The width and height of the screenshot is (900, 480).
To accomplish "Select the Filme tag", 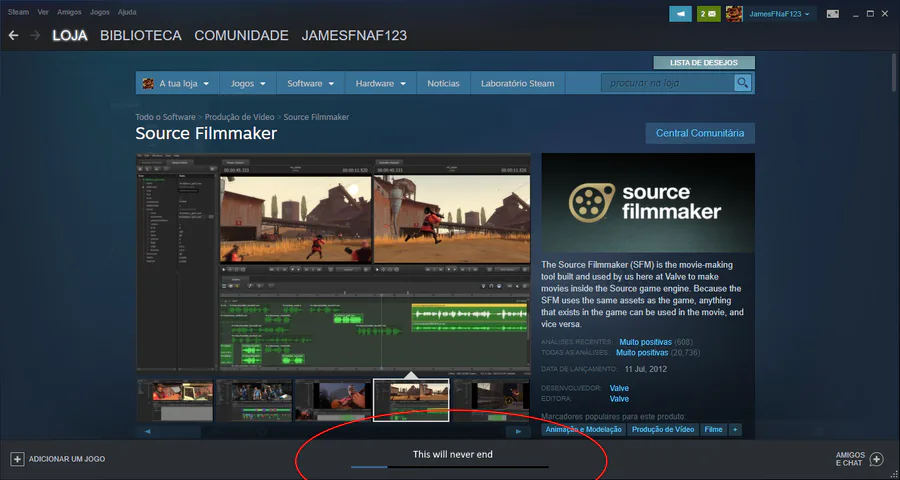I will coord(713,429).
